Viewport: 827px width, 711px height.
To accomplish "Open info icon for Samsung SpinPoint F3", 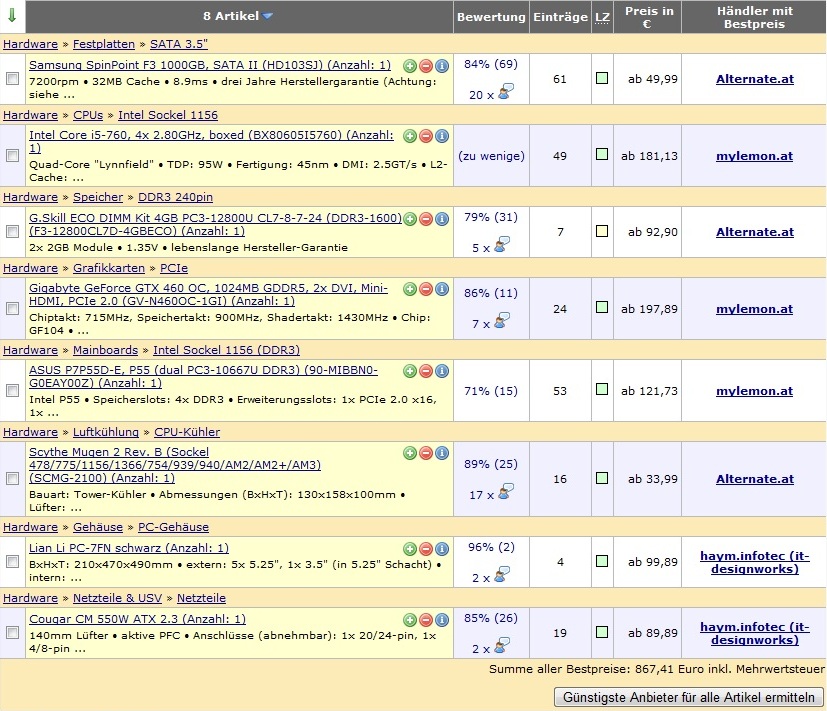I will click(x=442, y=66).
